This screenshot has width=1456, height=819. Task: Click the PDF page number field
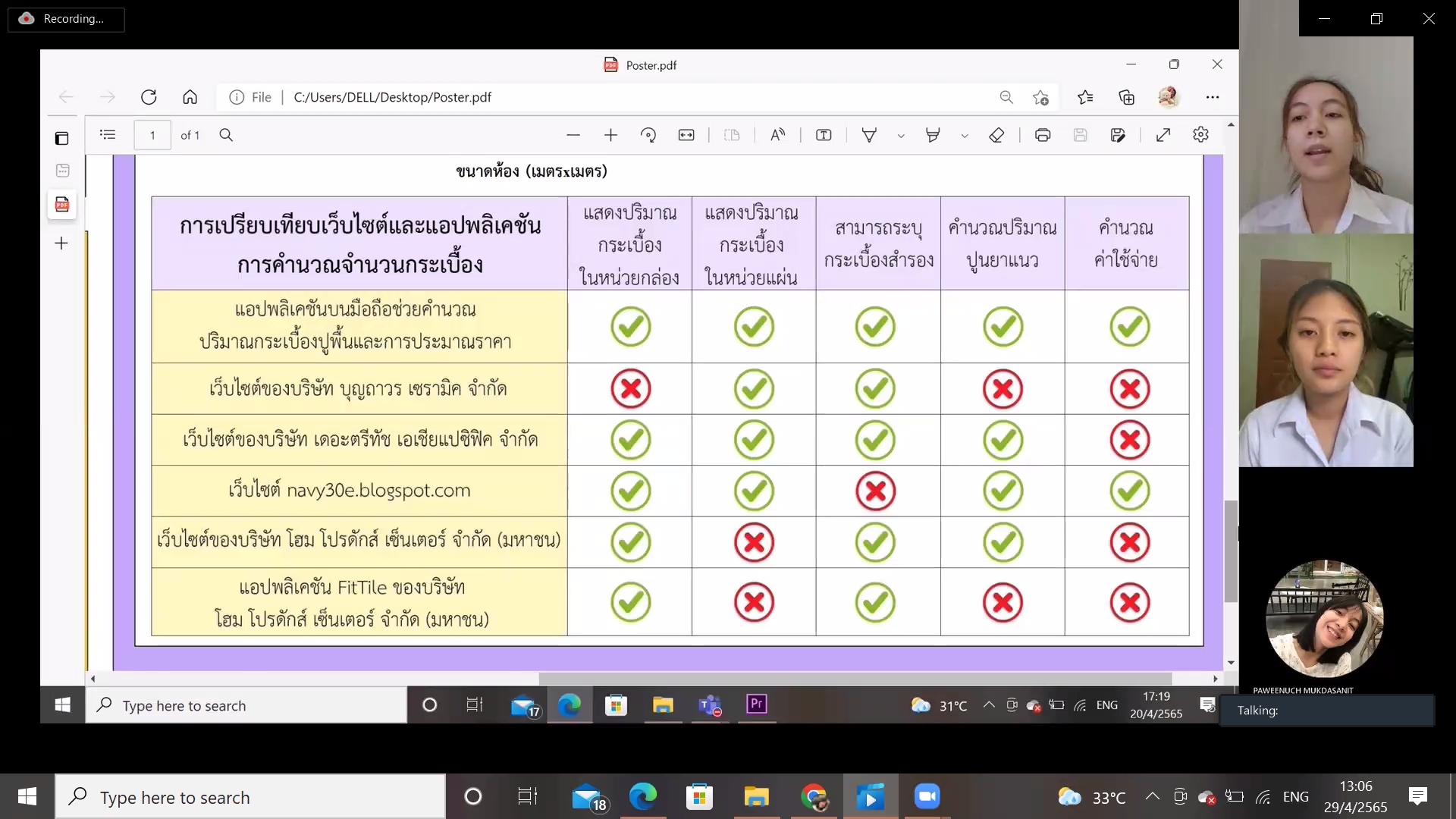pos(152,135)
